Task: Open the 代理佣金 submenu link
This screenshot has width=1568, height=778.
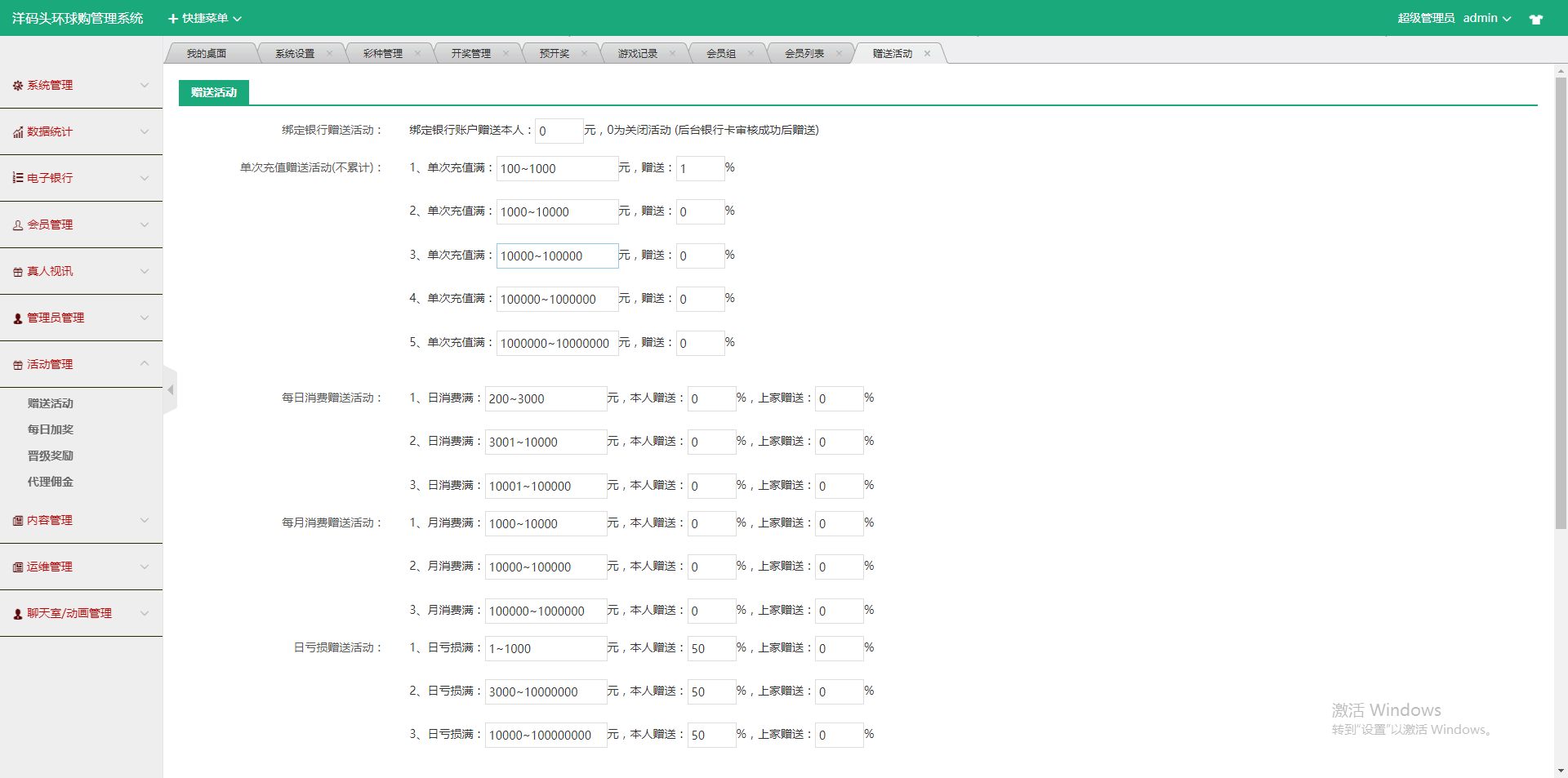Action: (x=51, y=482)
